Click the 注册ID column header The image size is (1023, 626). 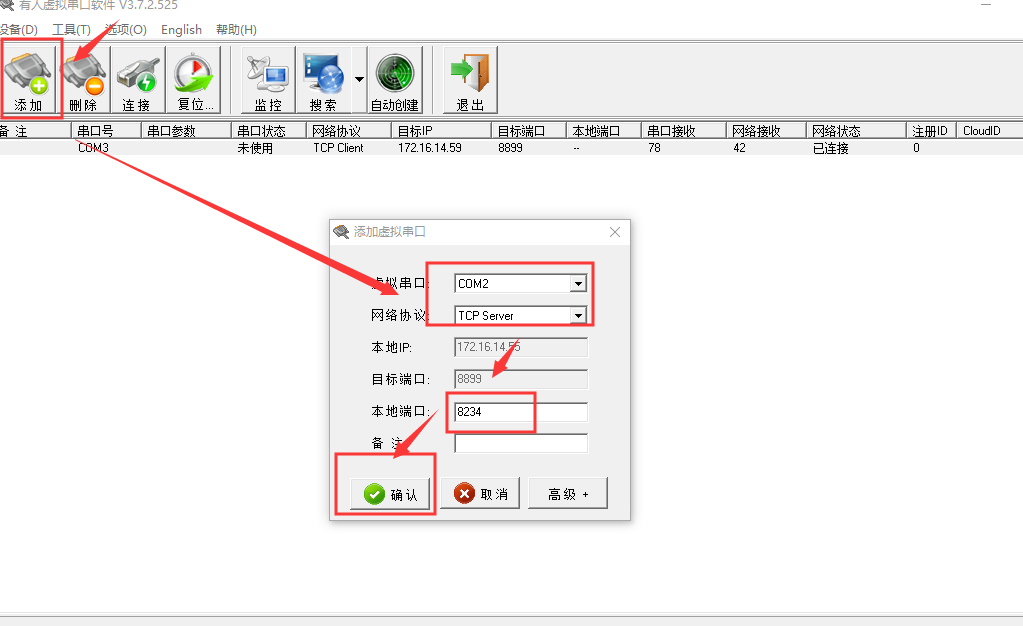931,131
